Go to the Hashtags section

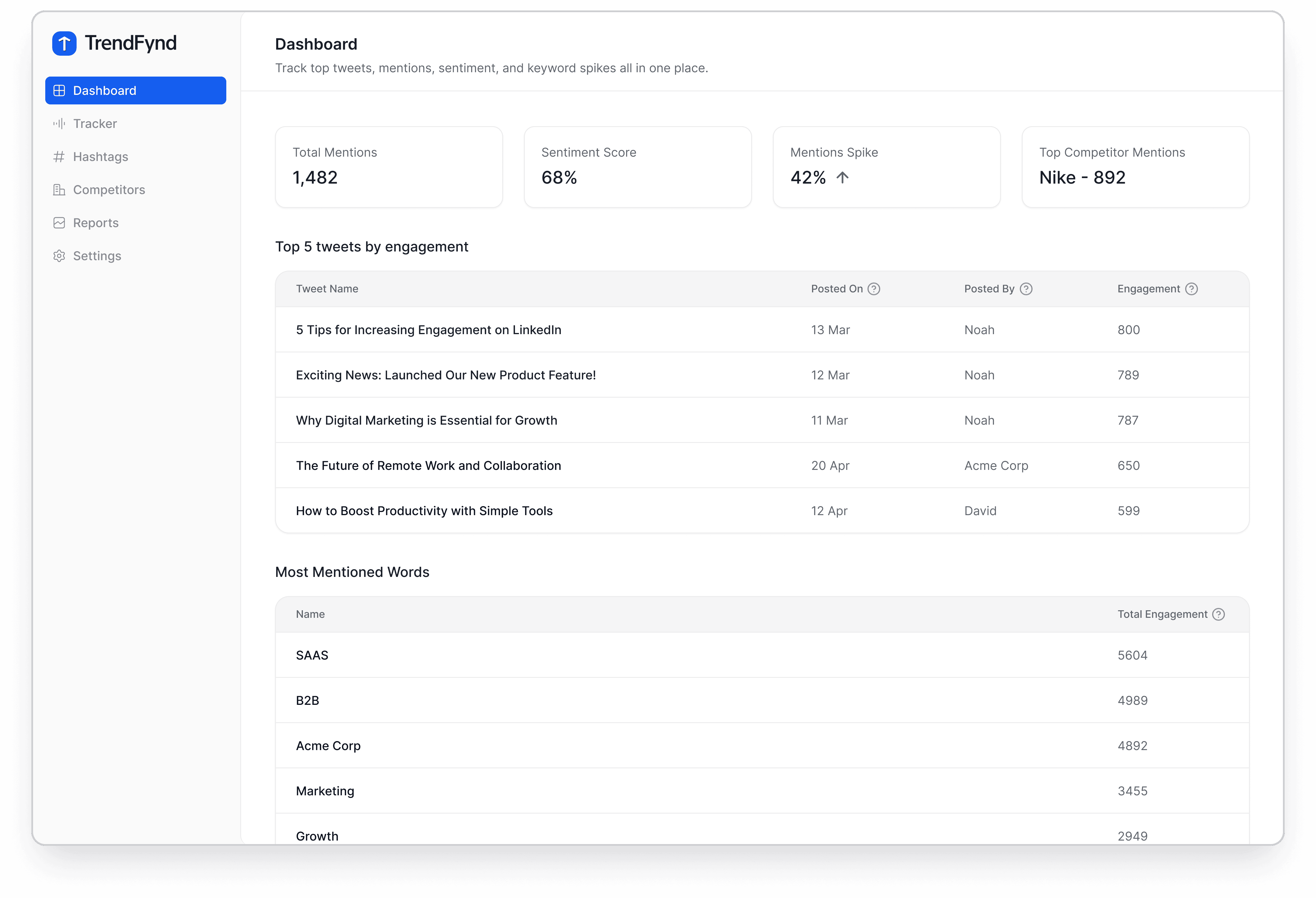coord(135,157)
